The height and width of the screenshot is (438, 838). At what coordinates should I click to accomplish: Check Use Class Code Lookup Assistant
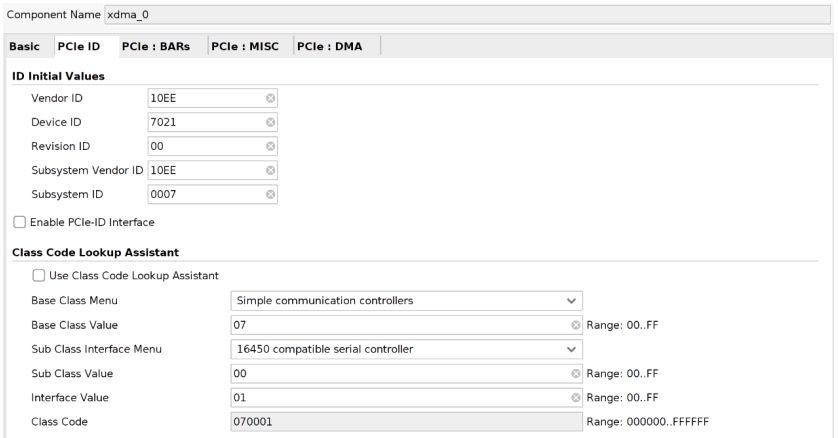pyautogui.click(x=38, y=276)
